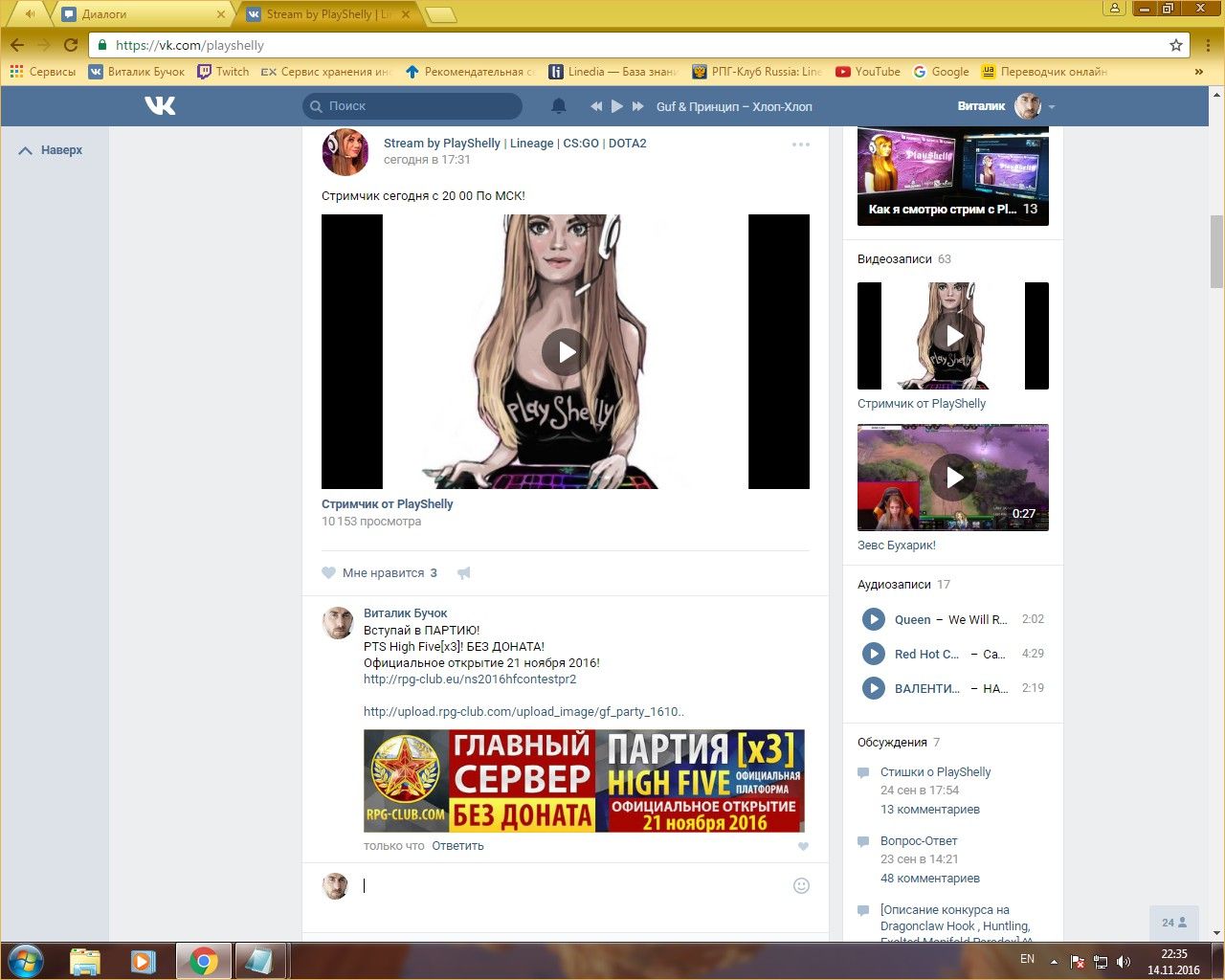The height and width of the screenshot is (980, 1225).
Task: Switch to Stream by PlayShelly browser tab
Action: tap(328, 14)
